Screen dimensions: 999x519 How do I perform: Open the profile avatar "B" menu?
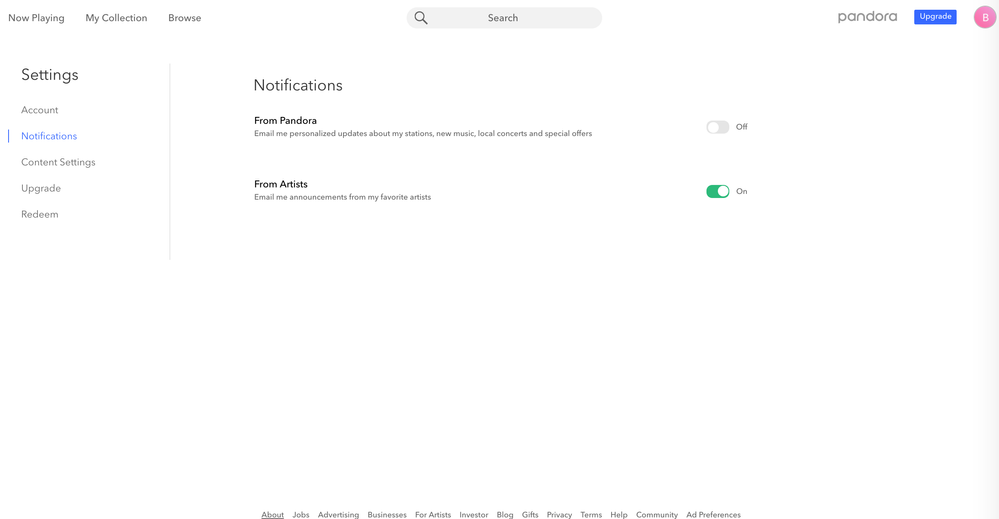(984, 17)
